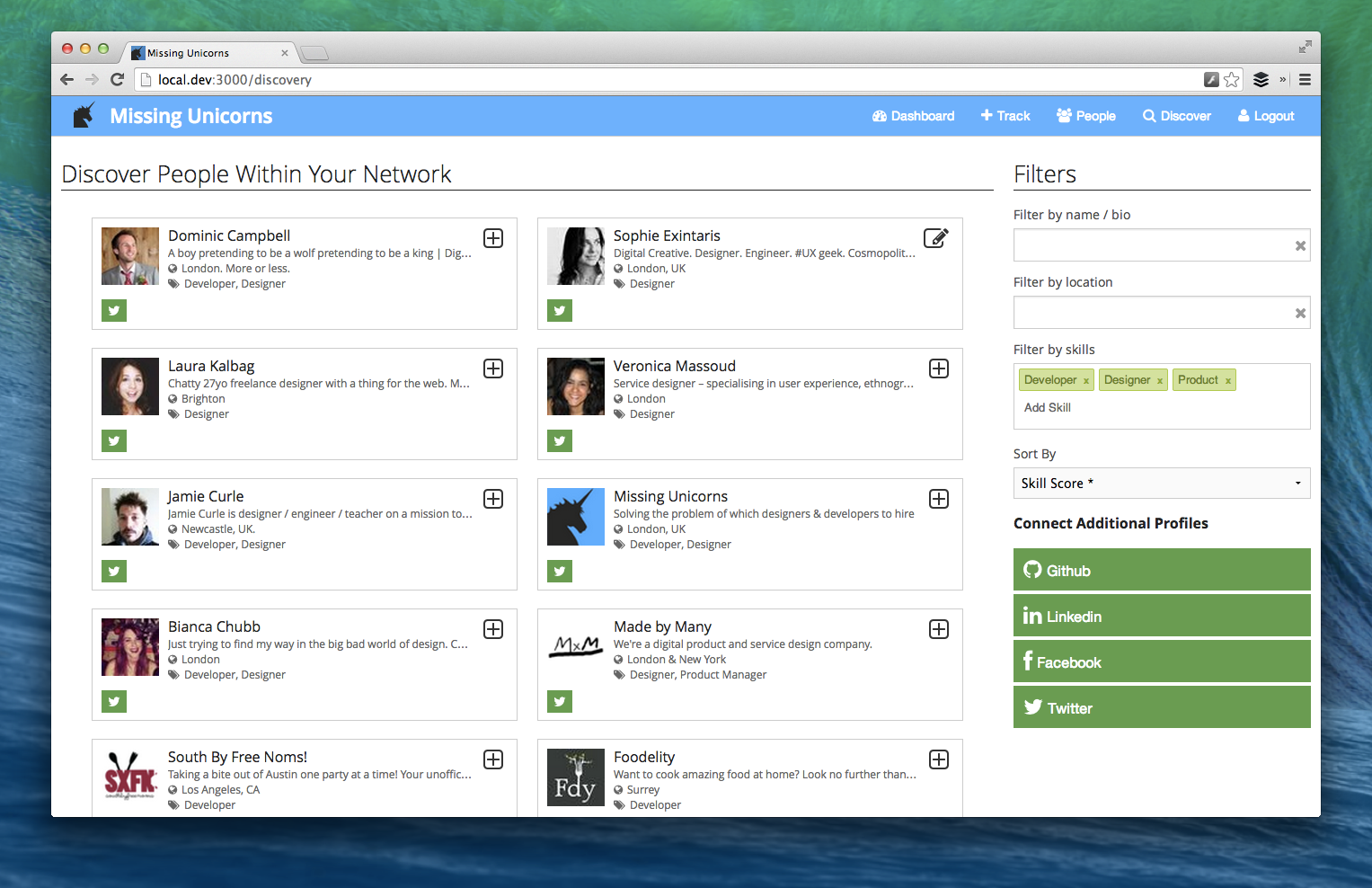The width and height of the screenshot is (1372, 888).
Task: Clear the location filter field
Action: click(1300, 313)
